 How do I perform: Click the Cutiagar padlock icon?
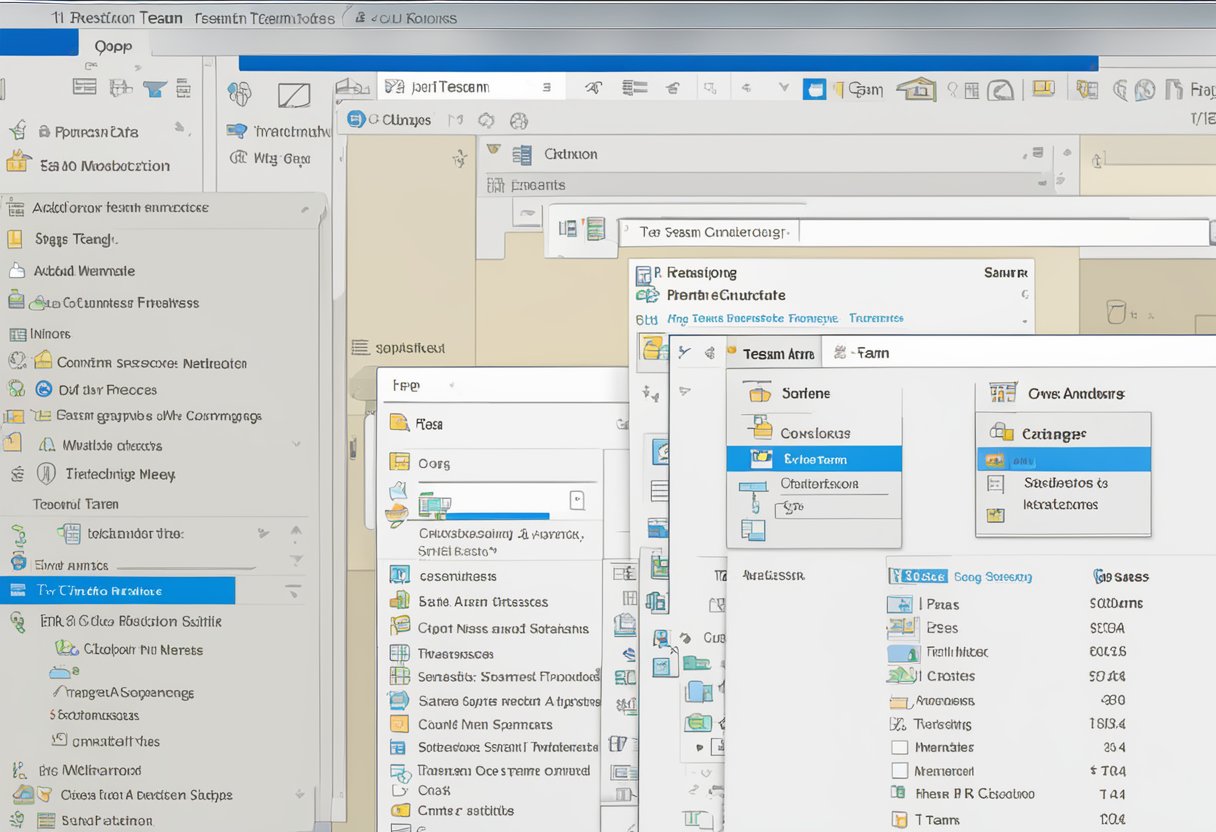coord(1000,433)
